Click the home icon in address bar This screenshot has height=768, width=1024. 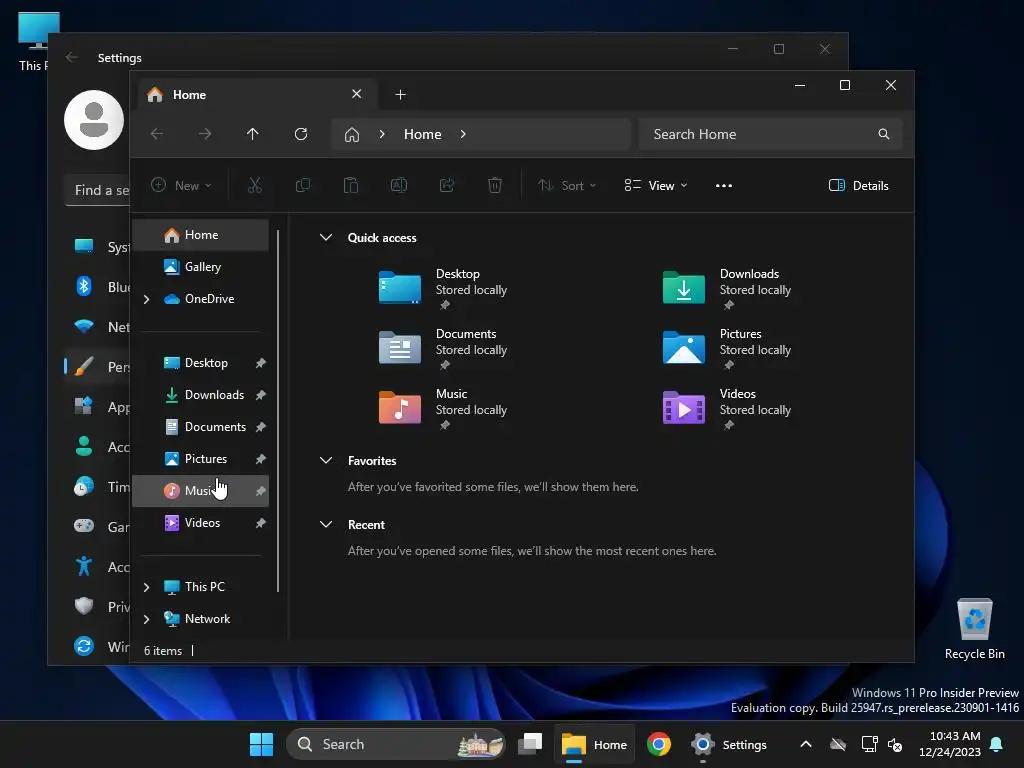coord(352,135)
